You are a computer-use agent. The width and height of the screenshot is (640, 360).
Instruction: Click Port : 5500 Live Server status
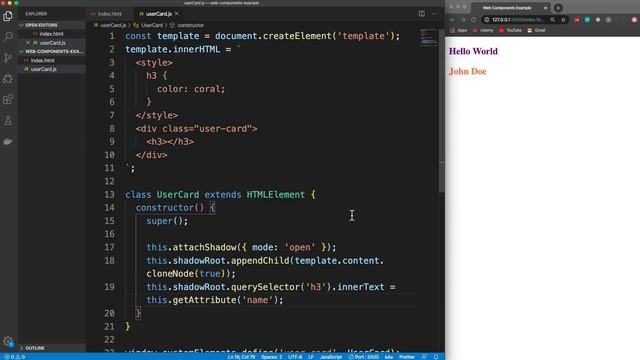tap(364, 357)
